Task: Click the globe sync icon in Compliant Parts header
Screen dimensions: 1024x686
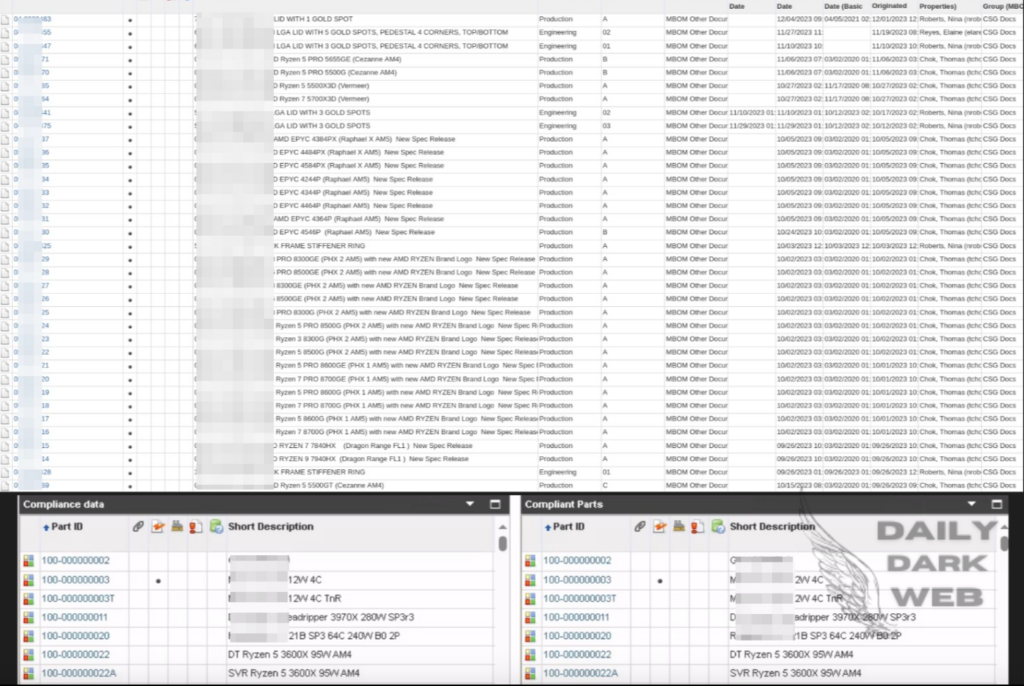Action: click(x=717, y=526)
